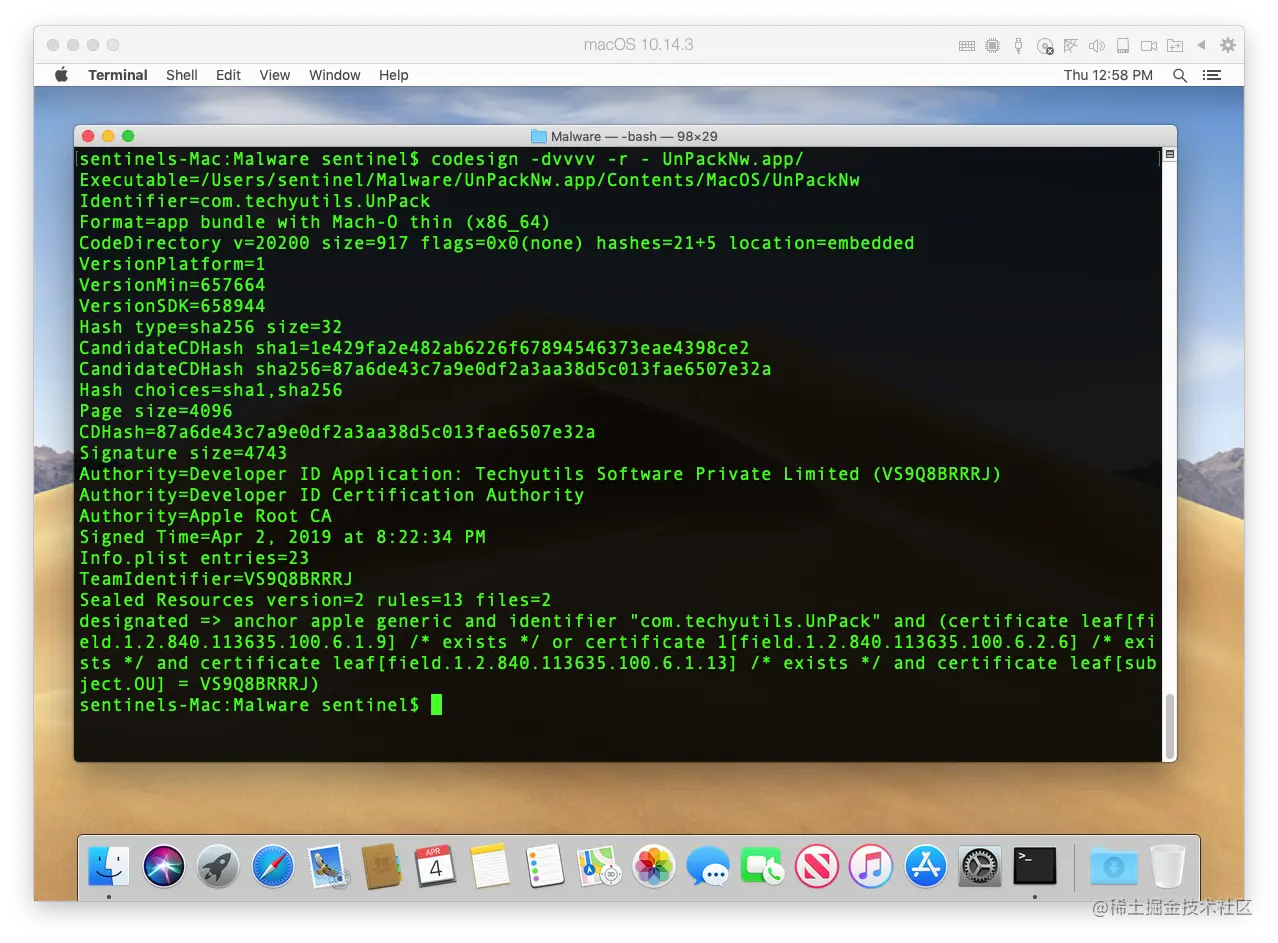Open Spotlight search magnifier icon

pos(1180,75)
